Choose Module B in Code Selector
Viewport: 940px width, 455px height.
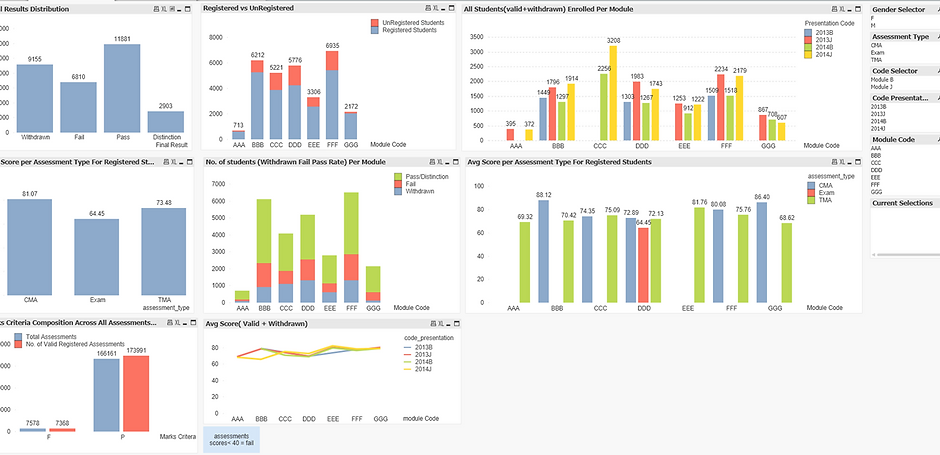click(x=883, y=80)
